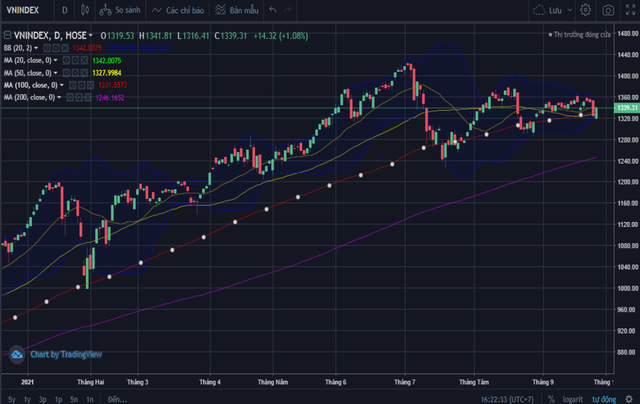Expand the MA (20, close, 0) indicator dropdown
640x404 pixels.
(x=57, y=59)
